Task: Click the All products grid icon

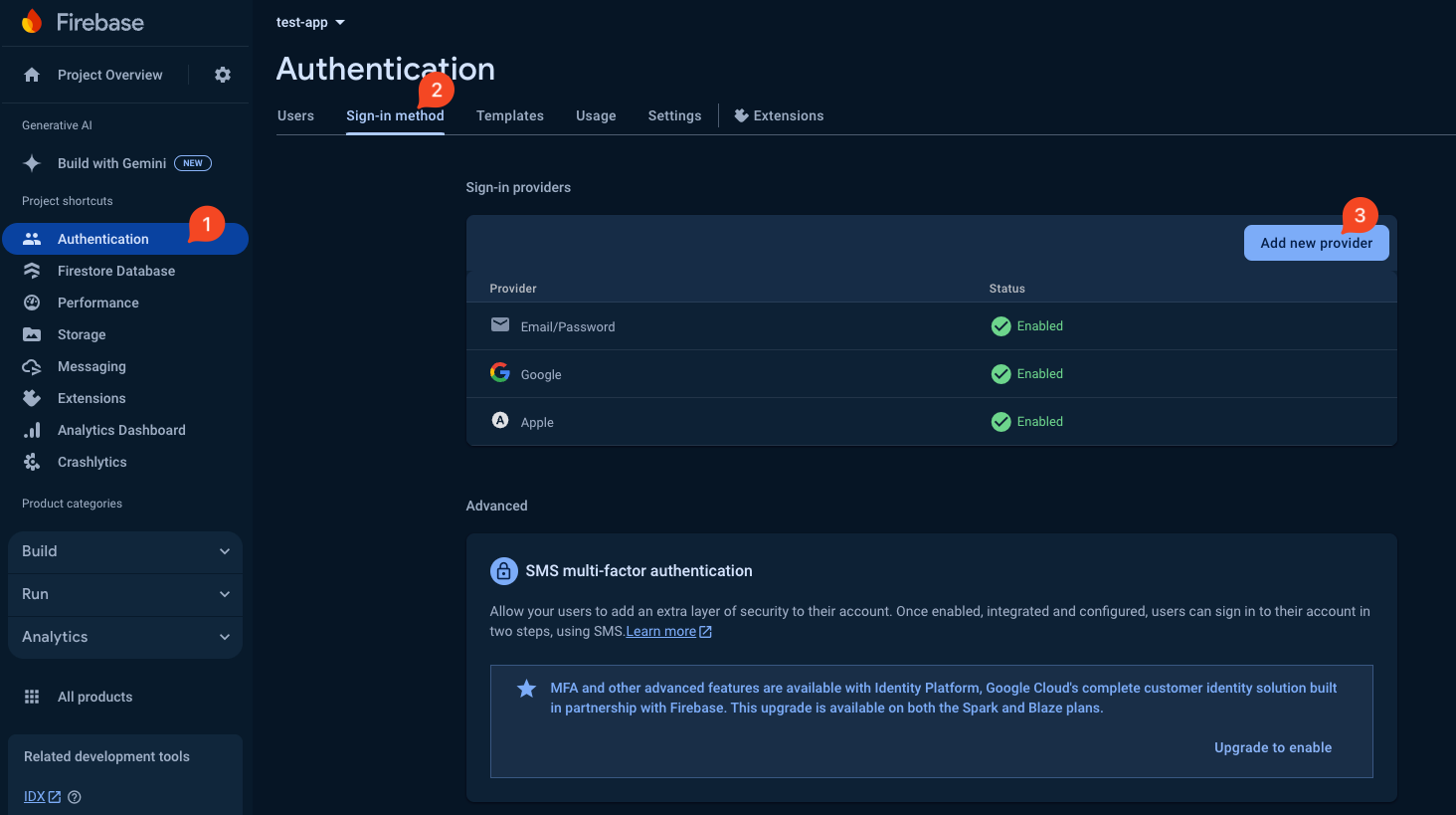Action: coord(32,697)
